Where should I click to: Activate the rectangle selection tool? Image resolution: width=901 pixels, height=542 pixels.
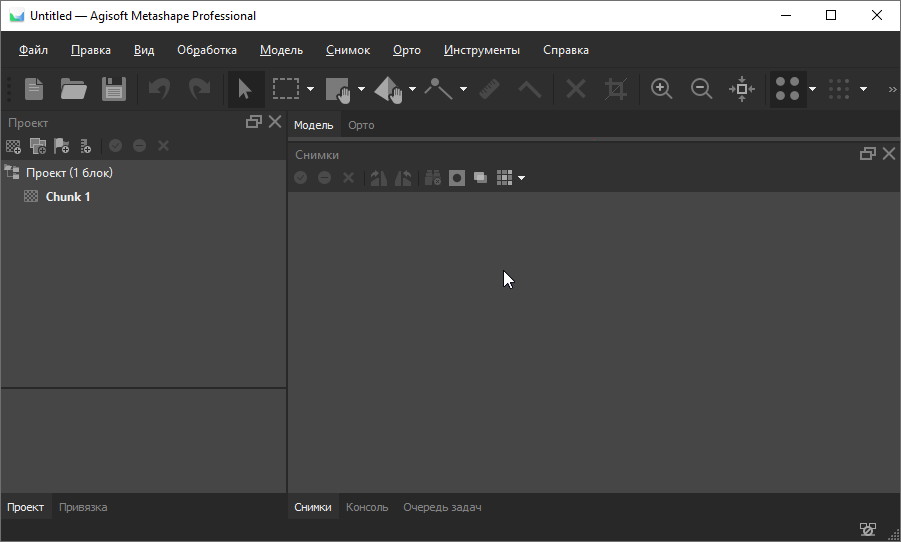286,89
